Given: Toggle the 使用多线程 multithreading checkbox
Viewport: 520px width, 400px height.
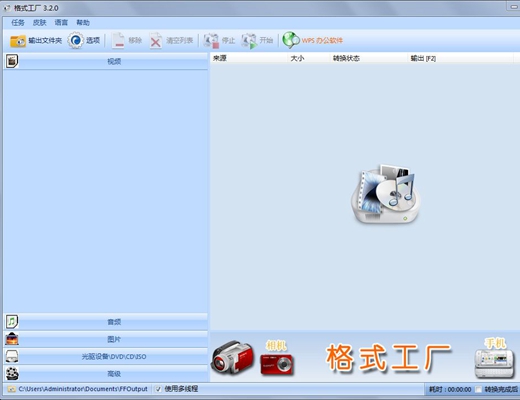Looking at the screenshot, I should [x=158, y=389].
